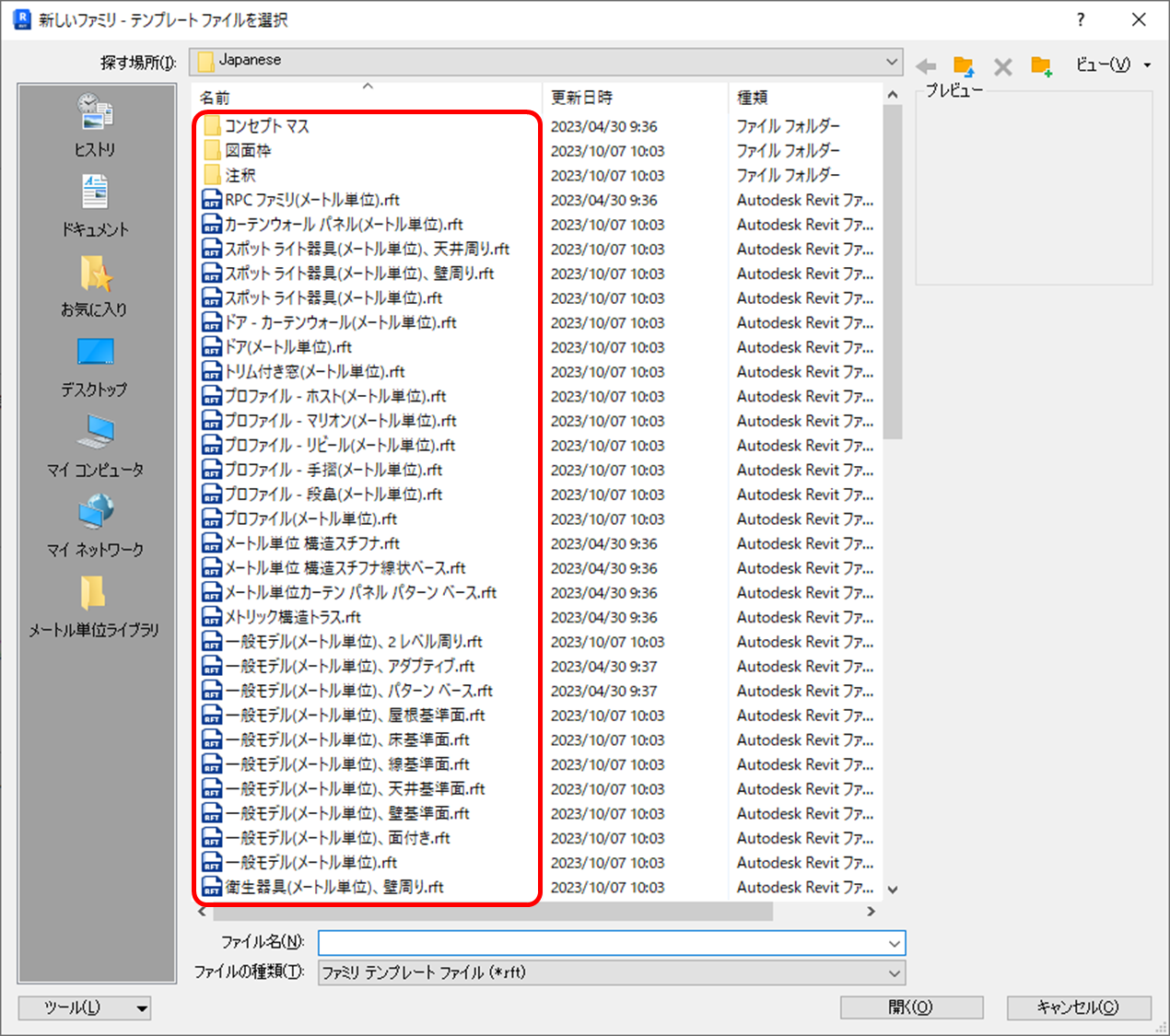Image resolution: width=1170 pixels, height=1036 pixels.
Task: Go up one folder level icon
Action: [x=964, y=65]
